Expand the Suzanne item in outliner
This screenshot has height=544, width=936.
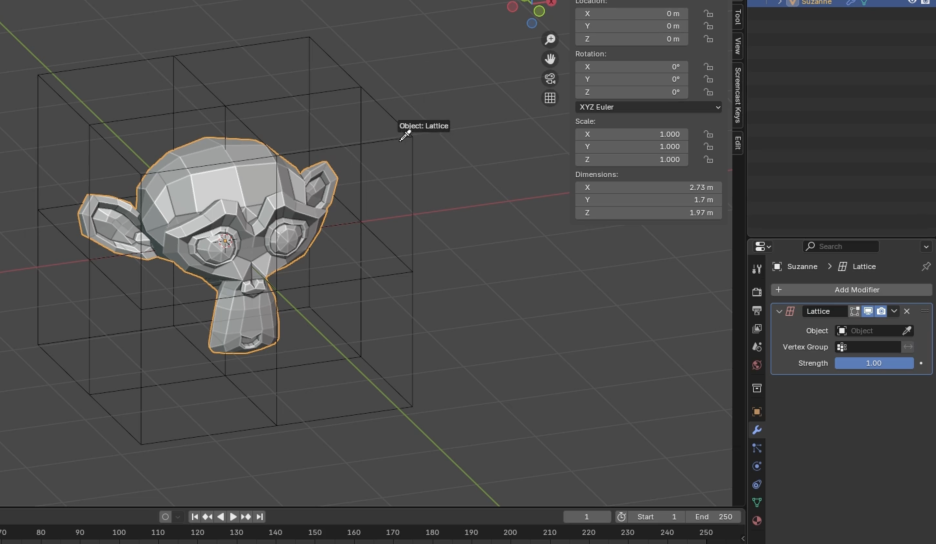[x=780, y=2]
